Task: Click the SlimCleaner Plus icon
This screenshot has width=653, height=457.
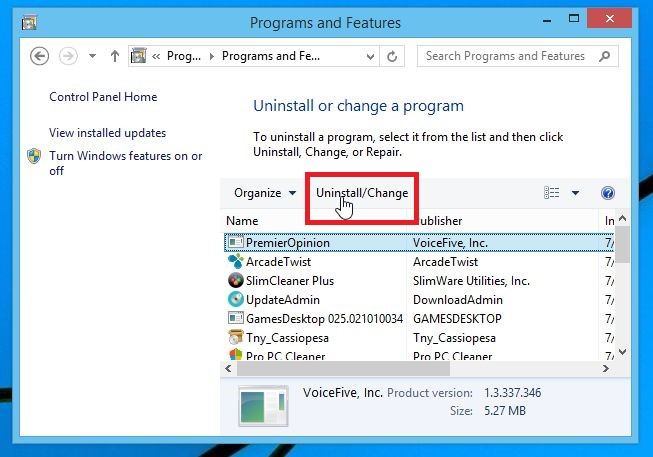Action: click(236, 280)
